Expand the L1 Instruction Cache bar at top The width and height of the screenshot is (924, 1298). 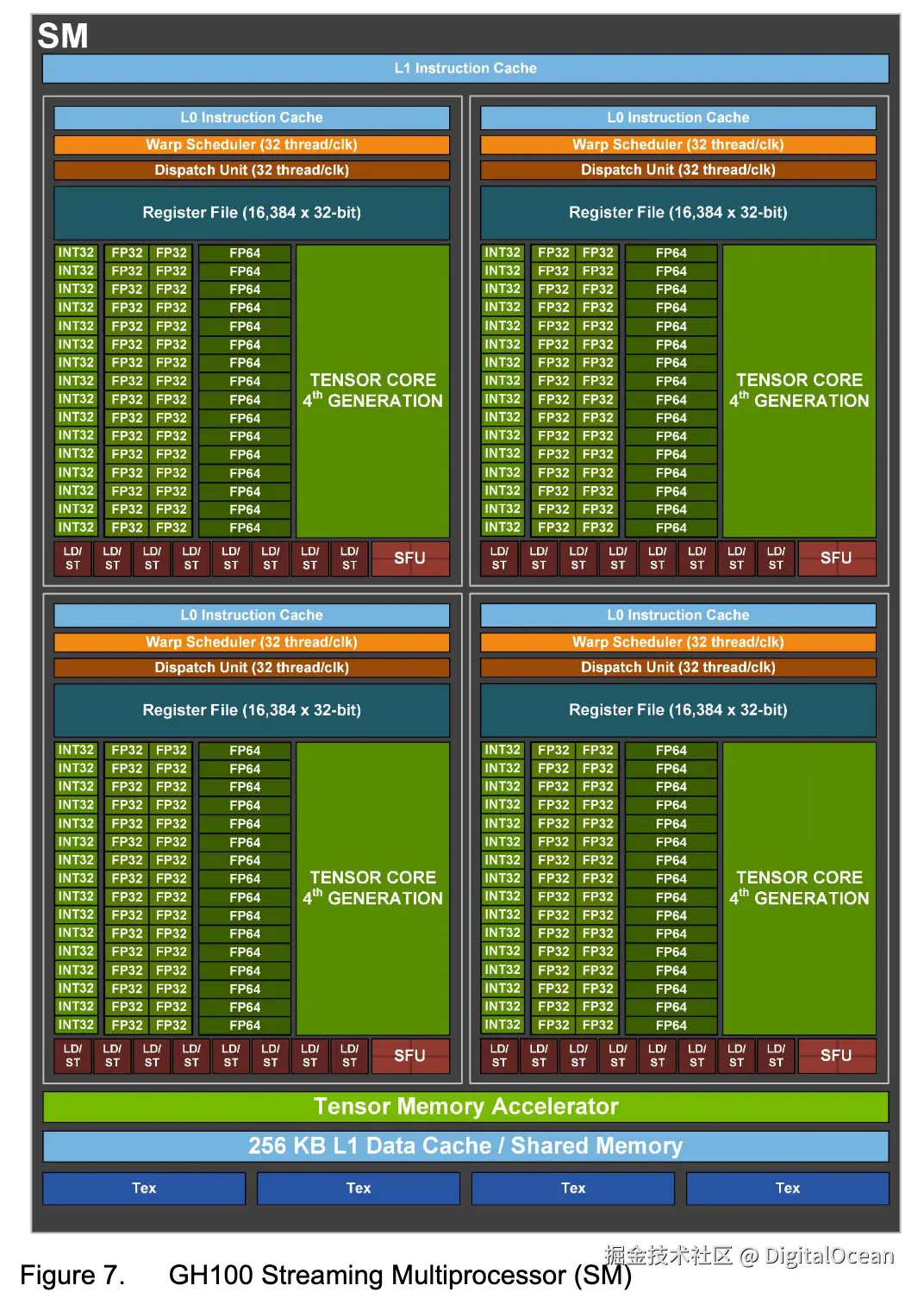(x=465, y=68)
